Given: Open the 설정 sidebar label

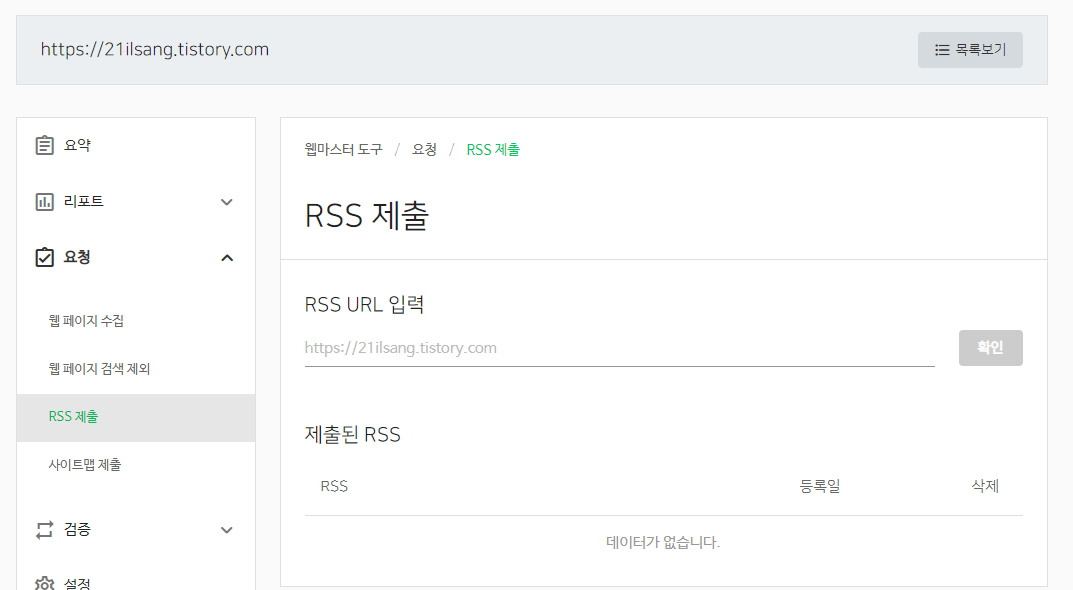Looking at the screenshot, I should (77, 583).
